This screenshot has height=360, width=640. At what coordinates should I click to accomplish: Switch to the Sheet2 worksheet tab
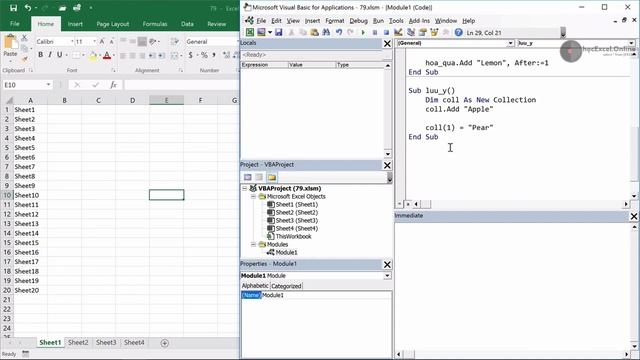click(x=78, y=342)
